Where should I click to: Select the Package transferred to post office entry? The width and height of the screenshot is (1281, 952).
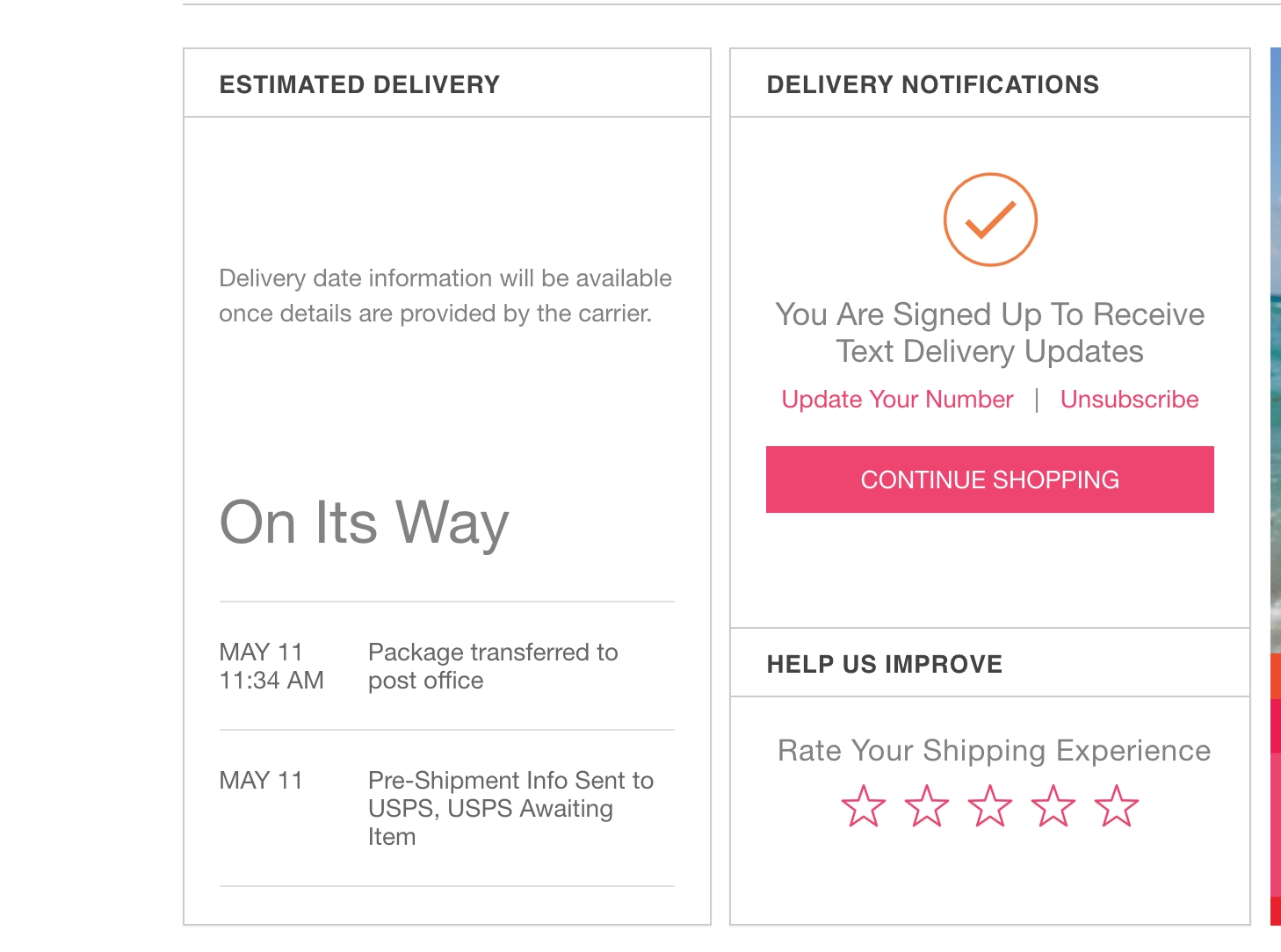pos(492,666)
